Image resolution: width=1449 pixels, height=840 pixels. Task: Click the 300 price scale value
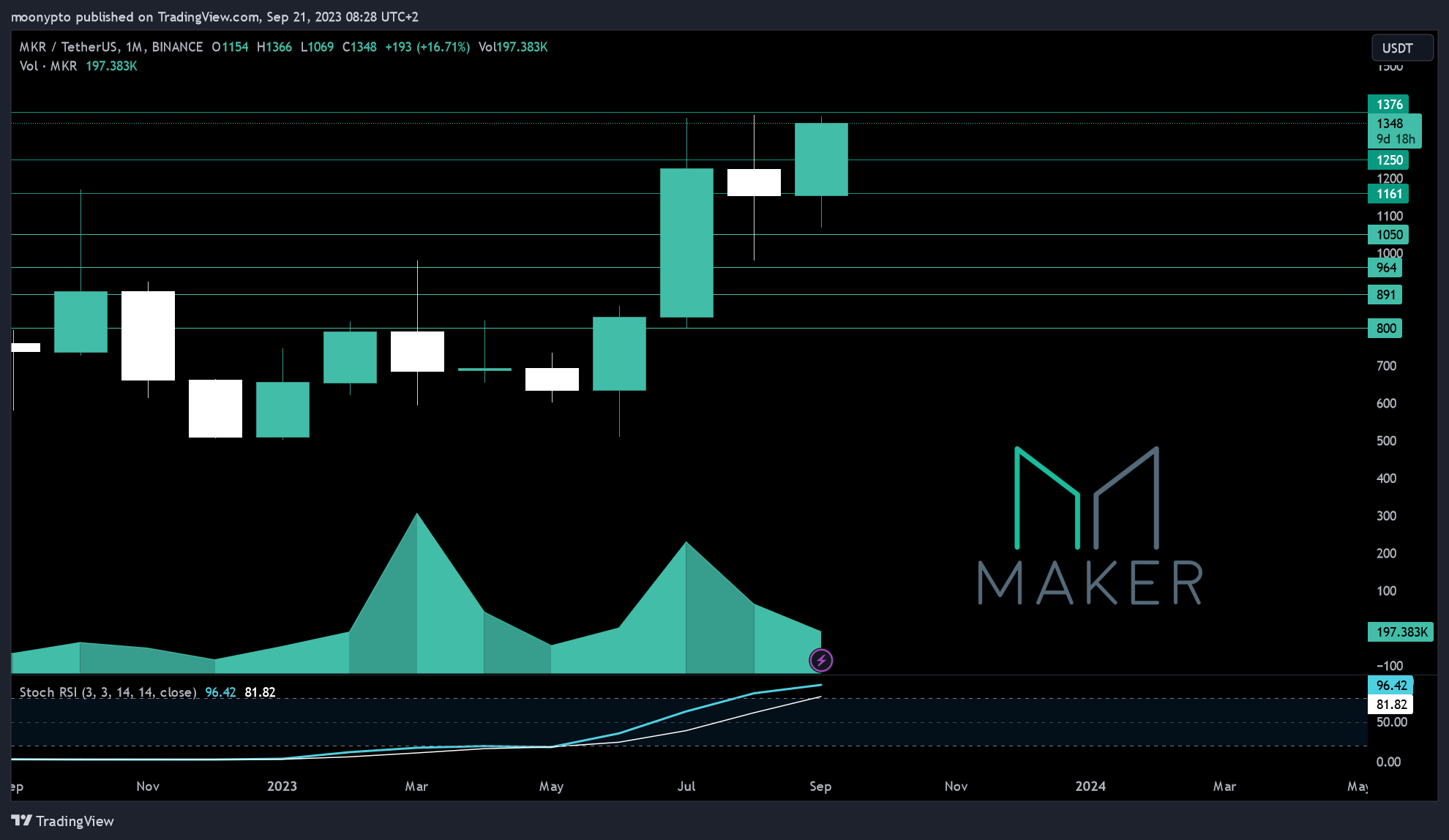(x=1386, y=516)
